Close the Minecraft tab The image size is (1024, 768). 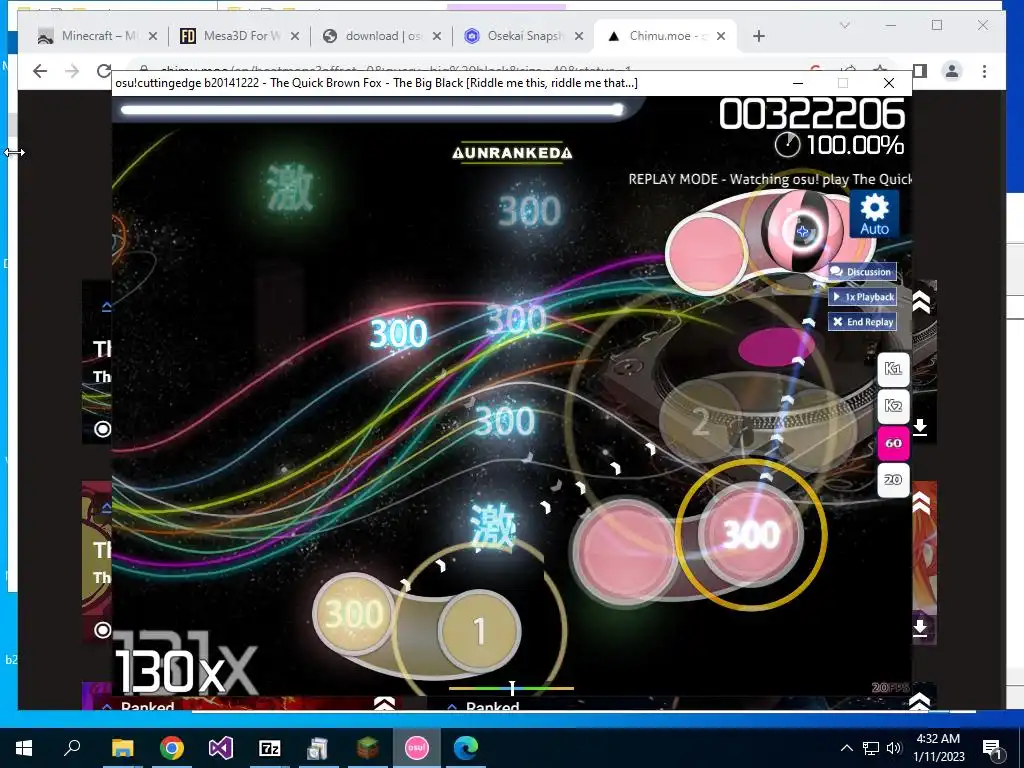(x=153, y=36)
